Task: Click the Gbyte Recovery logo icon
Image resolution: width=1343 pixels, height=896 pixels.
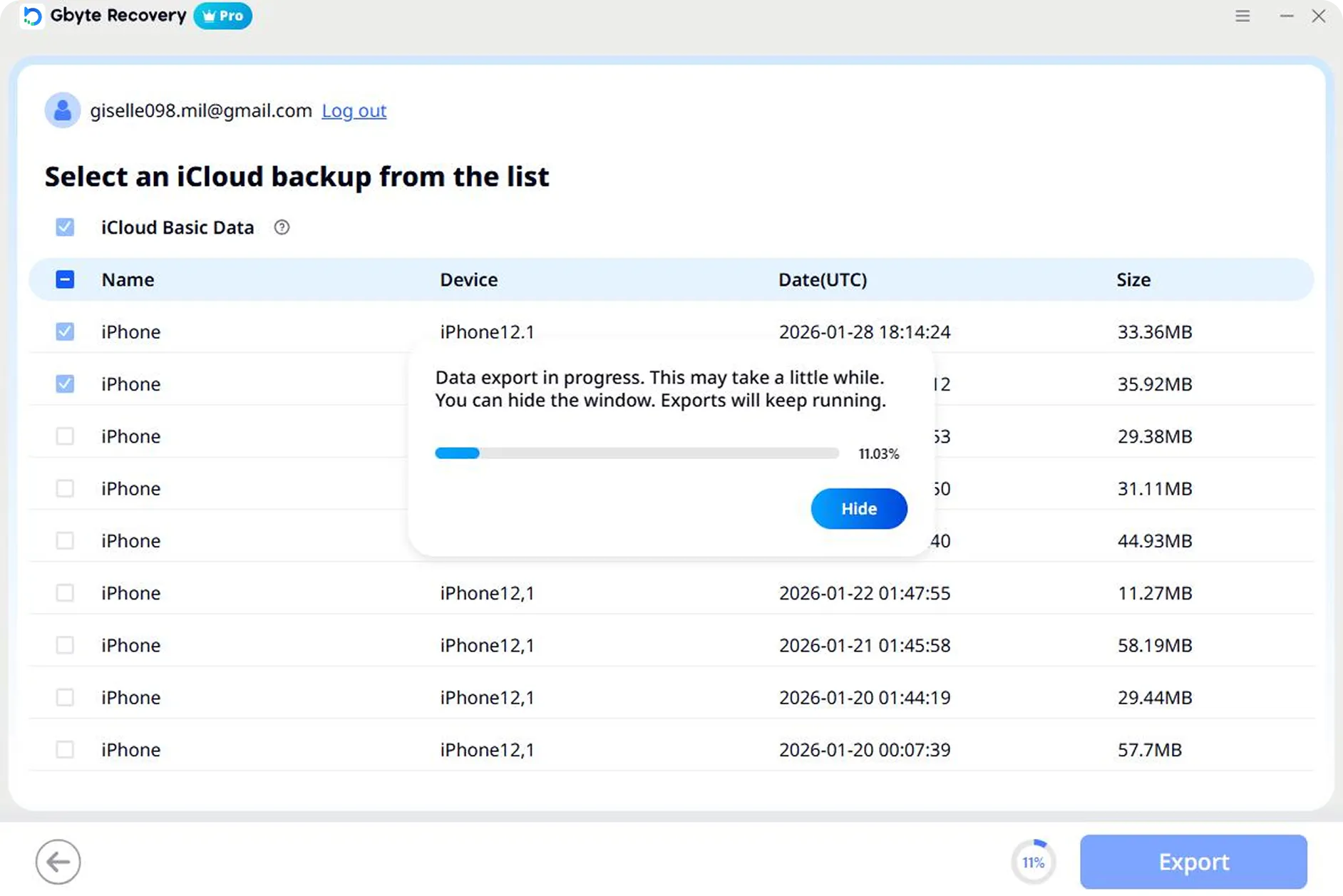Action: [x=33, y=16]
